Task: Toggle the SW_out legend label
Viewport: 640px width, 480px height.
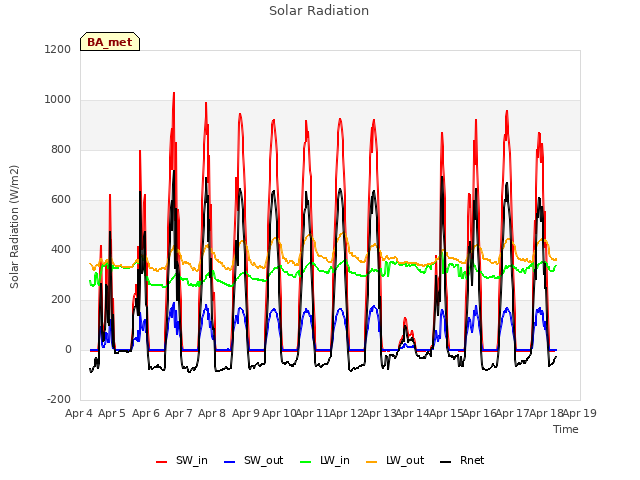Action: pos(264,460)
